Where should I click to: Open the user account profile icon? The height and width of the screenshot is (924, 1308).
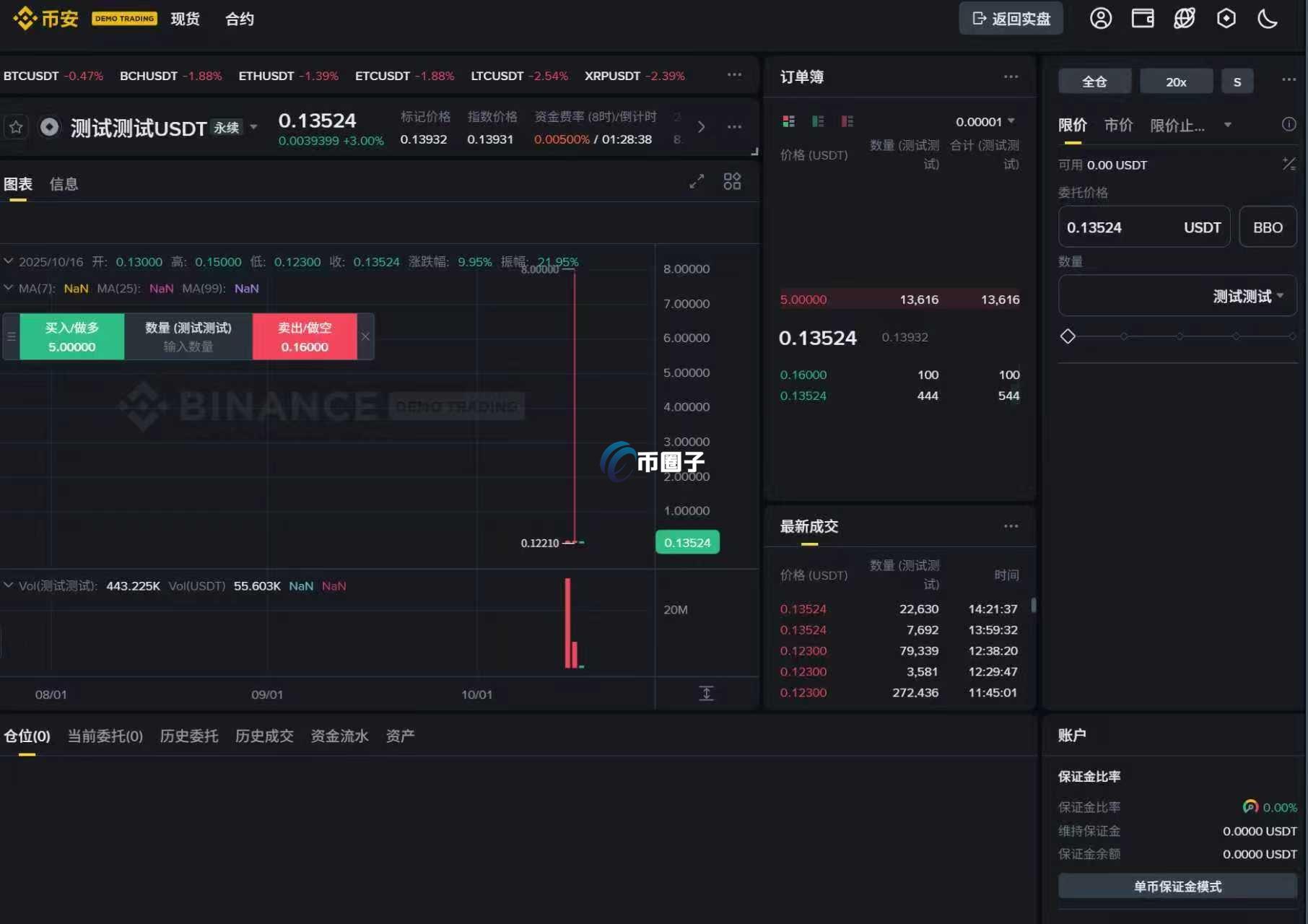(x=1100, y=19)
